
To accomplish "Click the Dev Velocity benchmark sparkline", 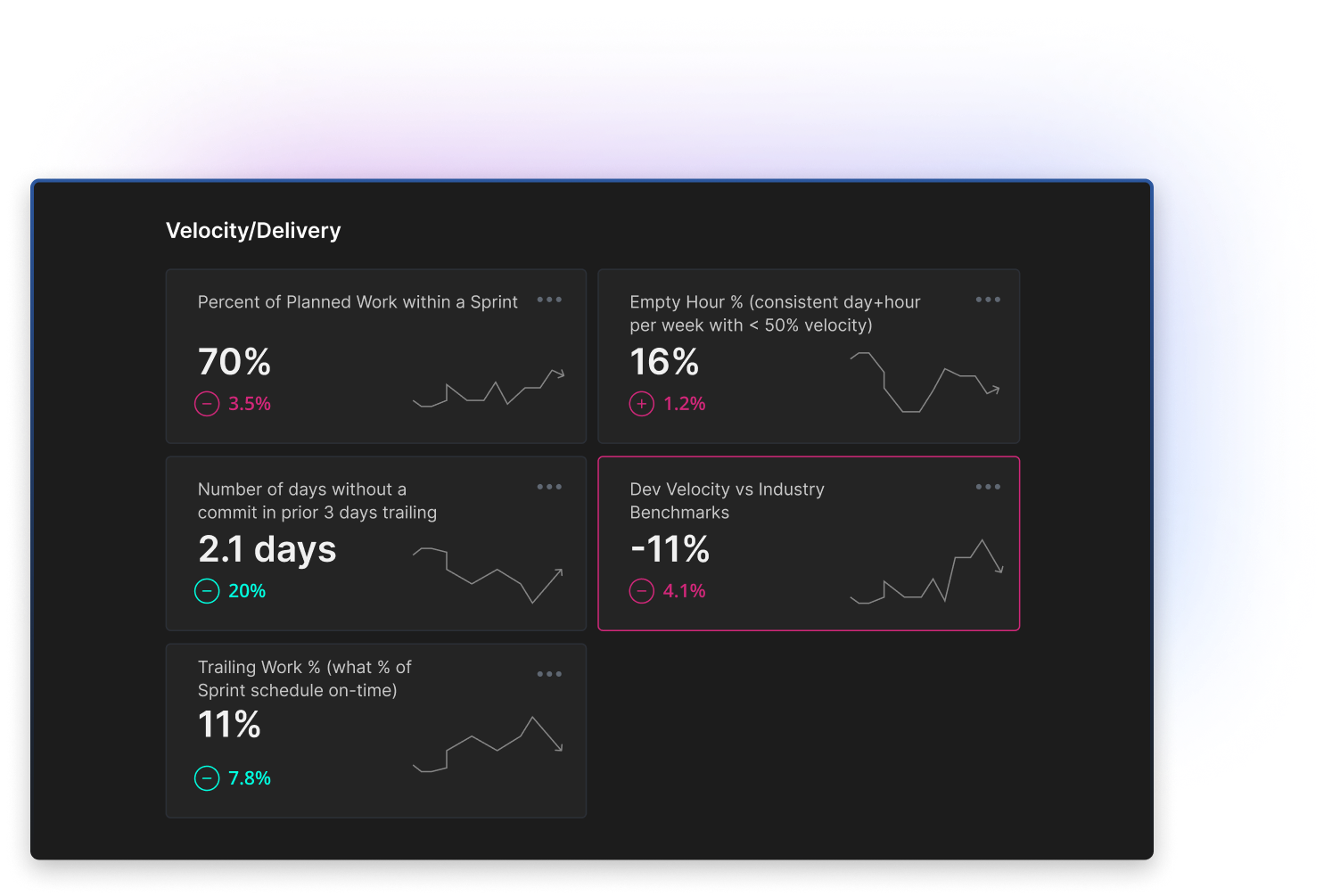I will (926, 572).
